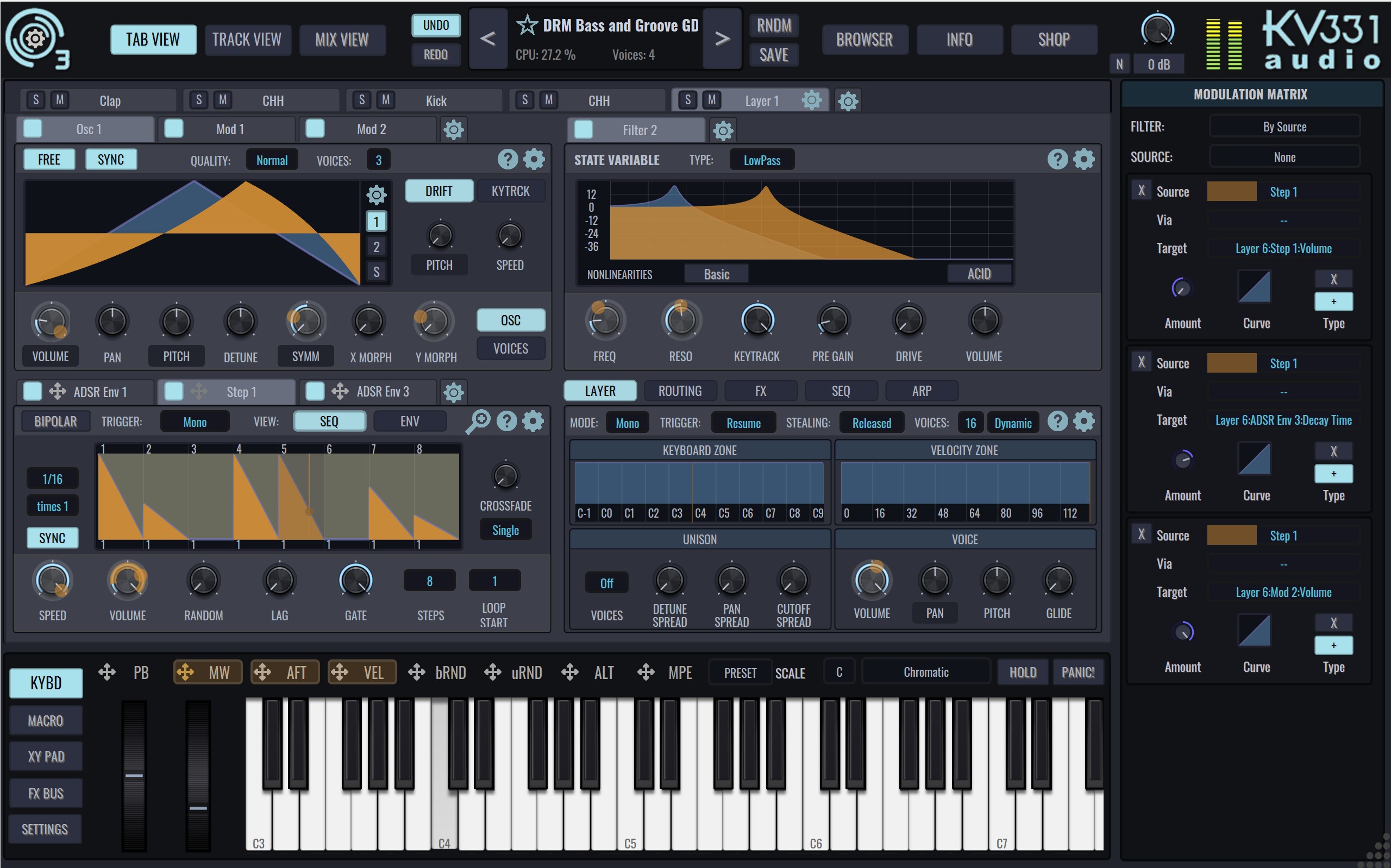1391x868 pixels.
Task: Zoom into the Step 1 sequencer view
Action: pyautogui.click(x=479, y=421)
